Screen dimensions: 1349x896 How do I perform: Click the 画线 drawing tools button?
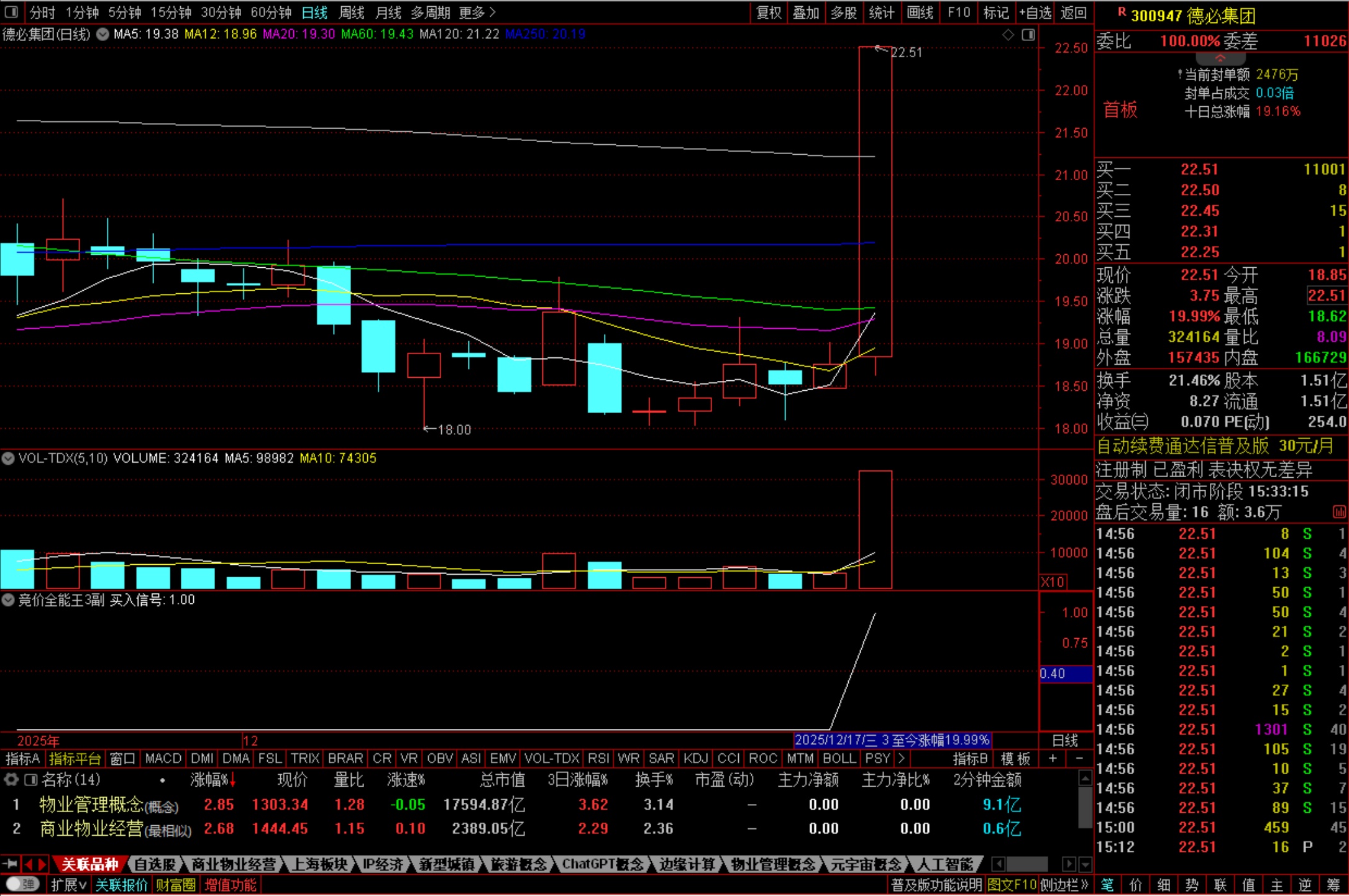(x=920, y=12)
